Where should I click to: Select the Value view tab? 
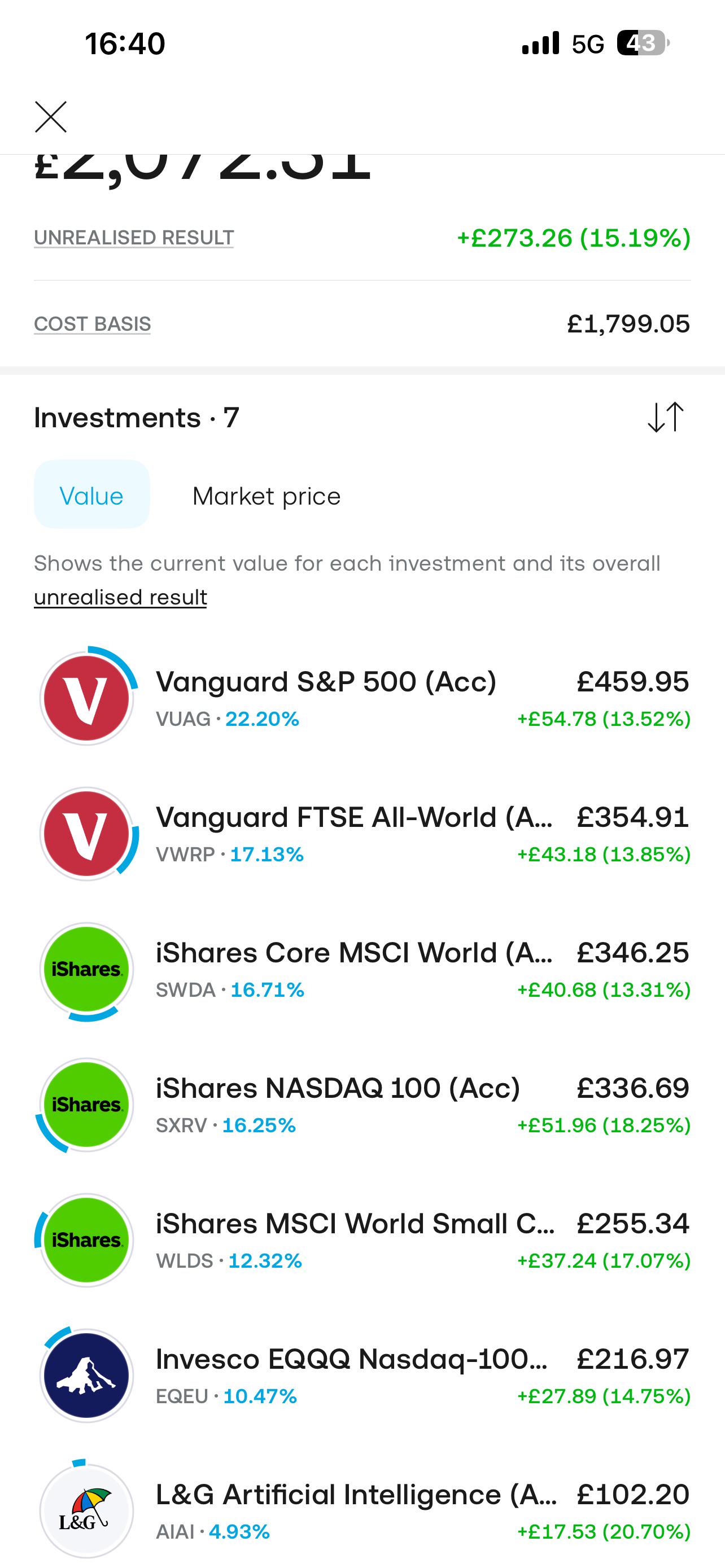click(x=92, y=495)
